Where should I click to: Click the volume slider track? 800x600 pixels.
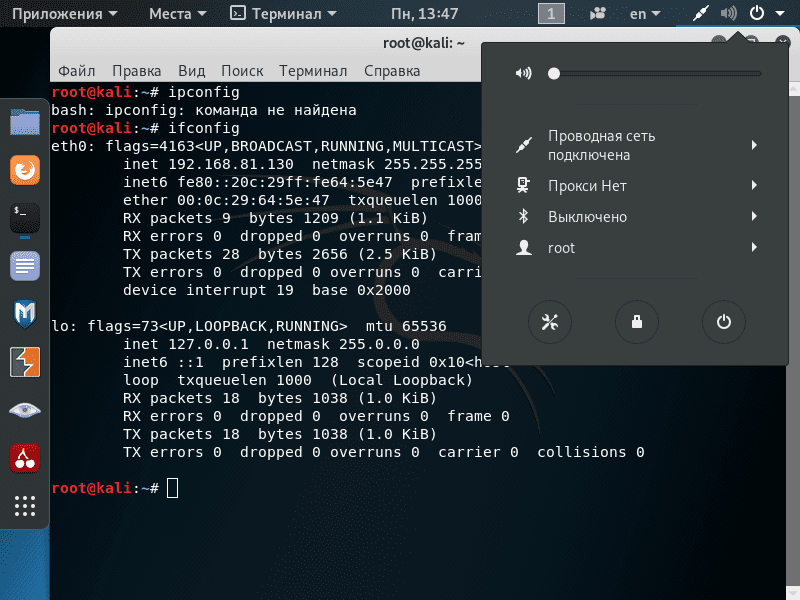click(x=656, y=73)
